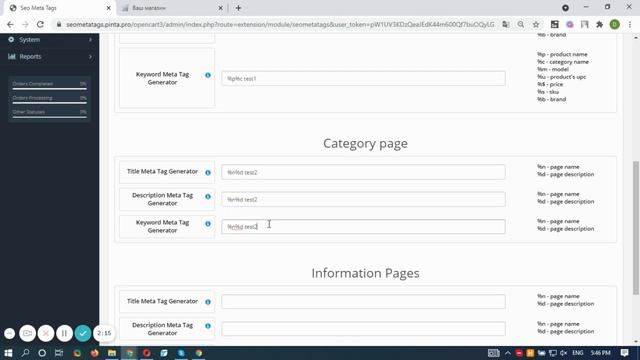Image resolution: width=640 pixels, height=360 pixels.
Task: Open the Chrome three-dot menu
Action: click(x=630, y=24)
